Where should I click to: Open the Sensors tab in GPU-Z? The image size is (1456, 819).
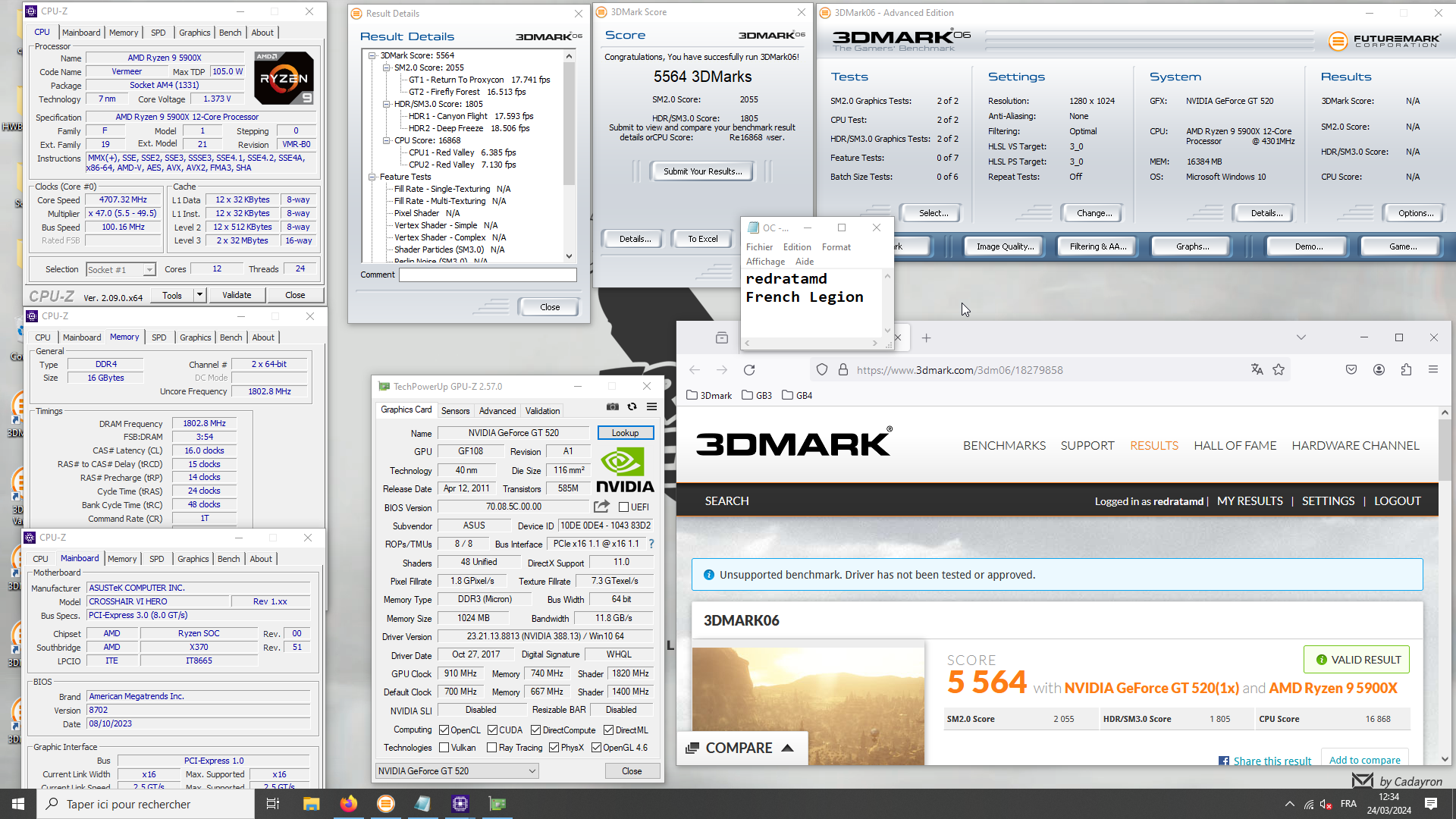(x=456, y=410)
